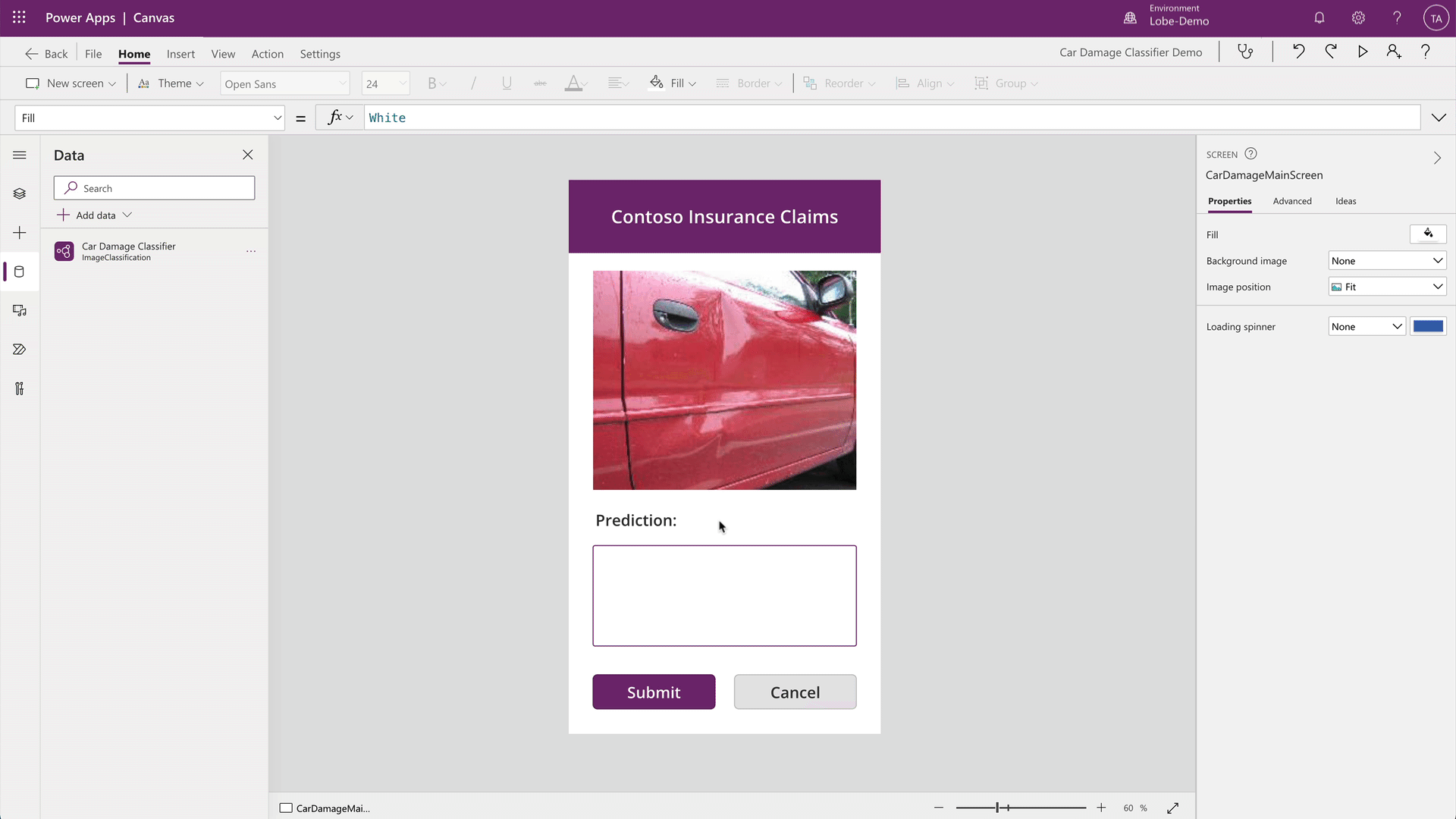The image size is (1456, 819).
Task: Switch to the Advanced properties tab
Action: pyautogui.click(x=1291, y=201)
